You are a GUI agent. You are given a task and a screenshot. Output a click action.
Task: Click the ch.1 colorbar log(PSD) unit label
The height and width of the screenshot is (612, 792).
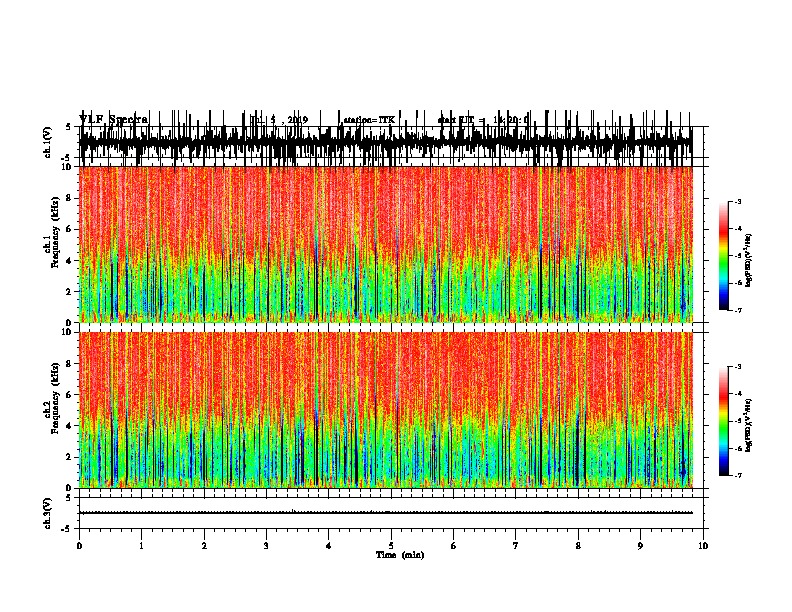(x=749, y=260)
